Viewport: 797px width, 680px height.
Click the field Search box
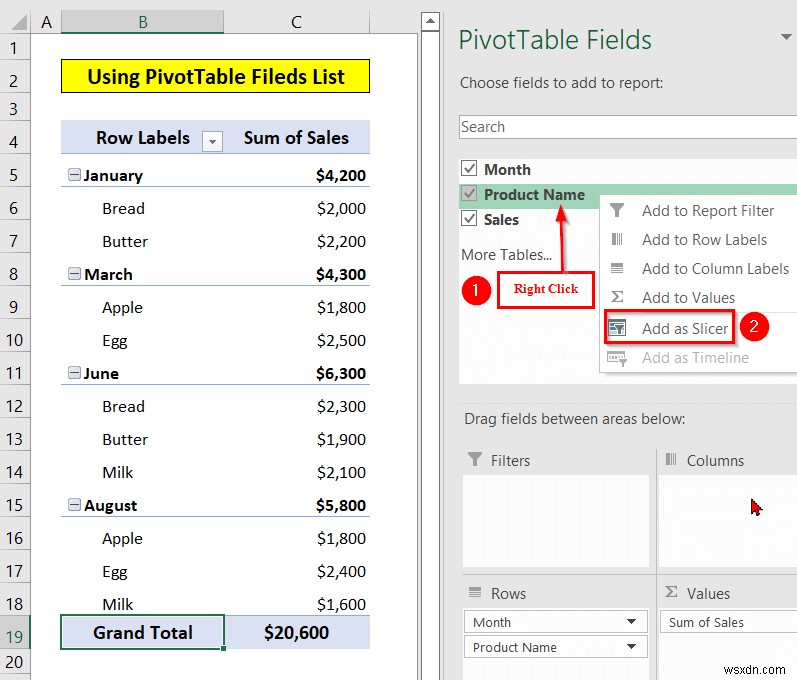point(628,127)
